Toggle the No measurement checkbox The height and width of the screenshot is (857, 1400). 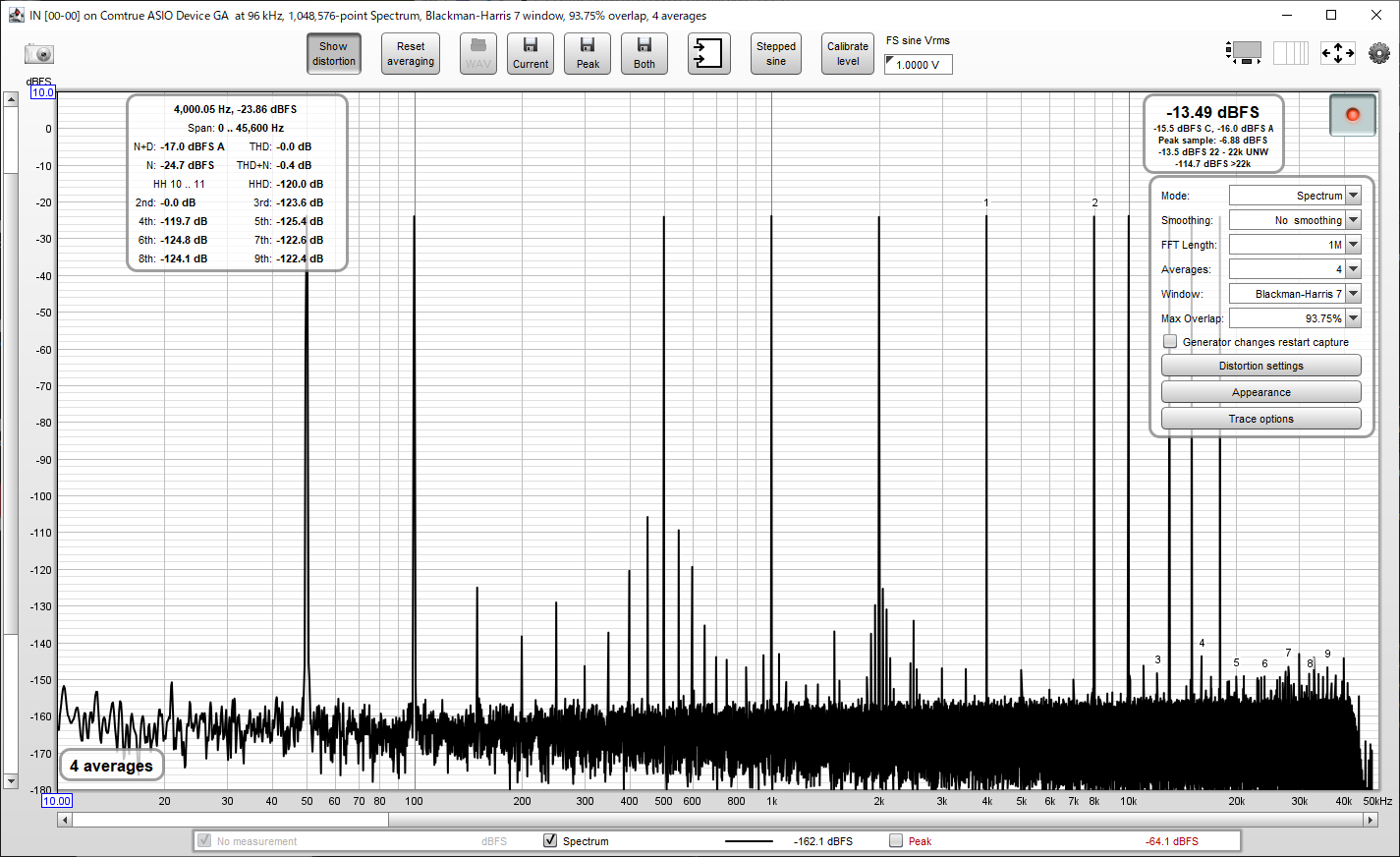[204, 840]
